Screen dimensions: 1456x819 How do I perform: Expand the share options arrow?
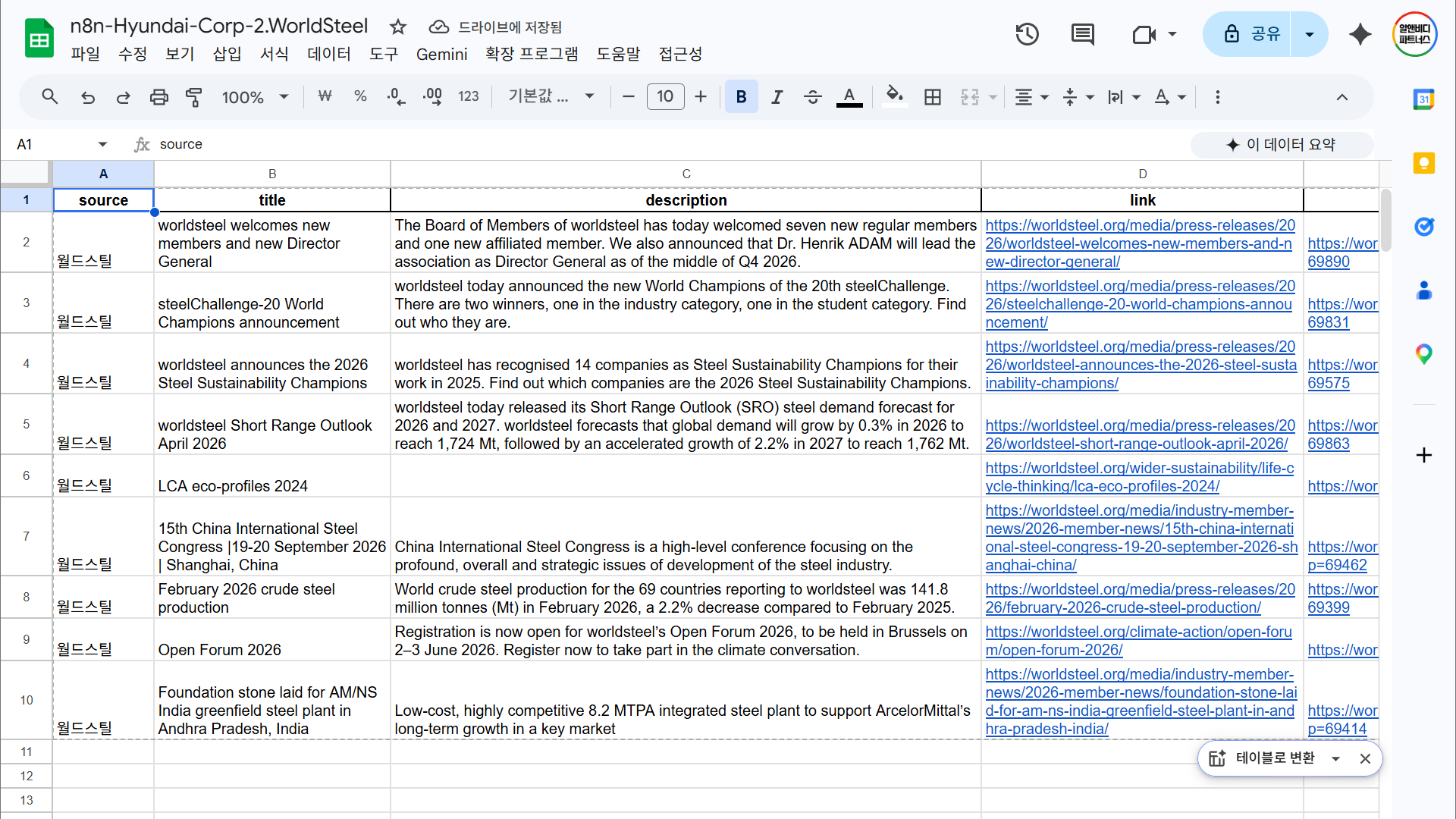pyautogui.click(x=1309, y=34)
